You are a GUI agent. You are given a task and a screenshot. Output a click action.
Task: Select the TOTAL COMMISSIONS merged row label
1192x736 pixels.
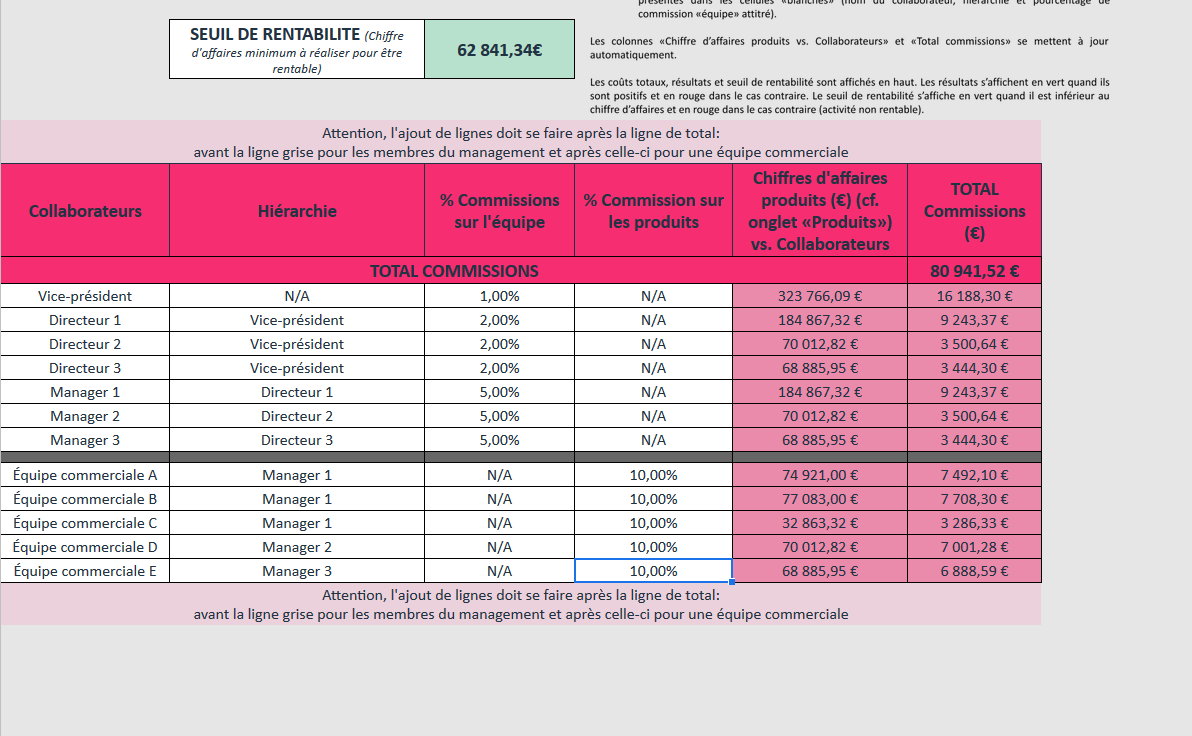(454, 271)
